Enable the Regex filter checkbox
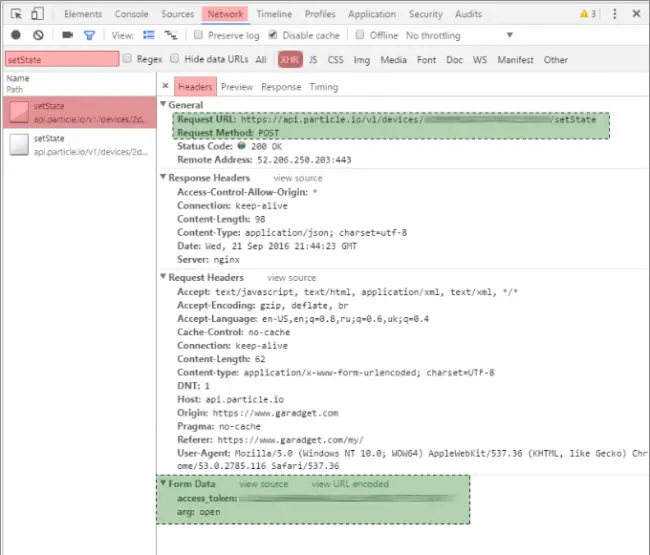Viewport: 650px width, 555px height. (127, 58)
